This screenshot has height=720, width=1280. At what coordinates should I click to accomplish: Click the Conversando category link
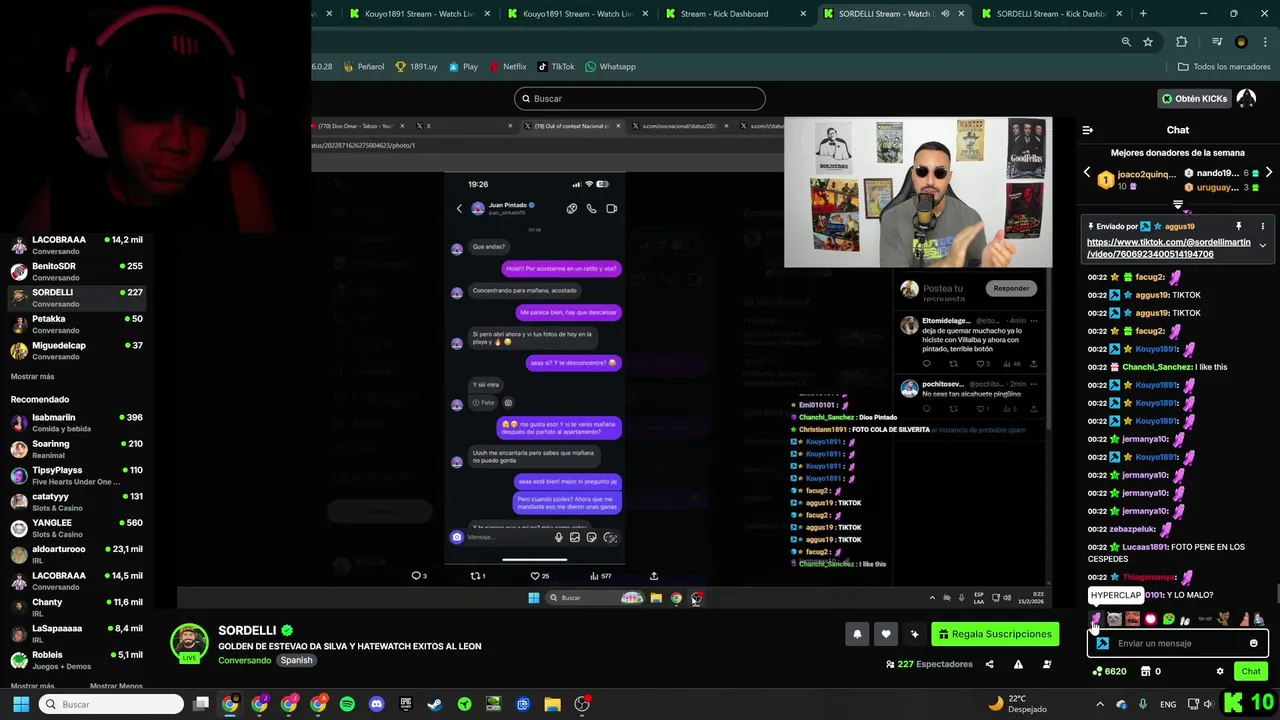pos(245,660)
